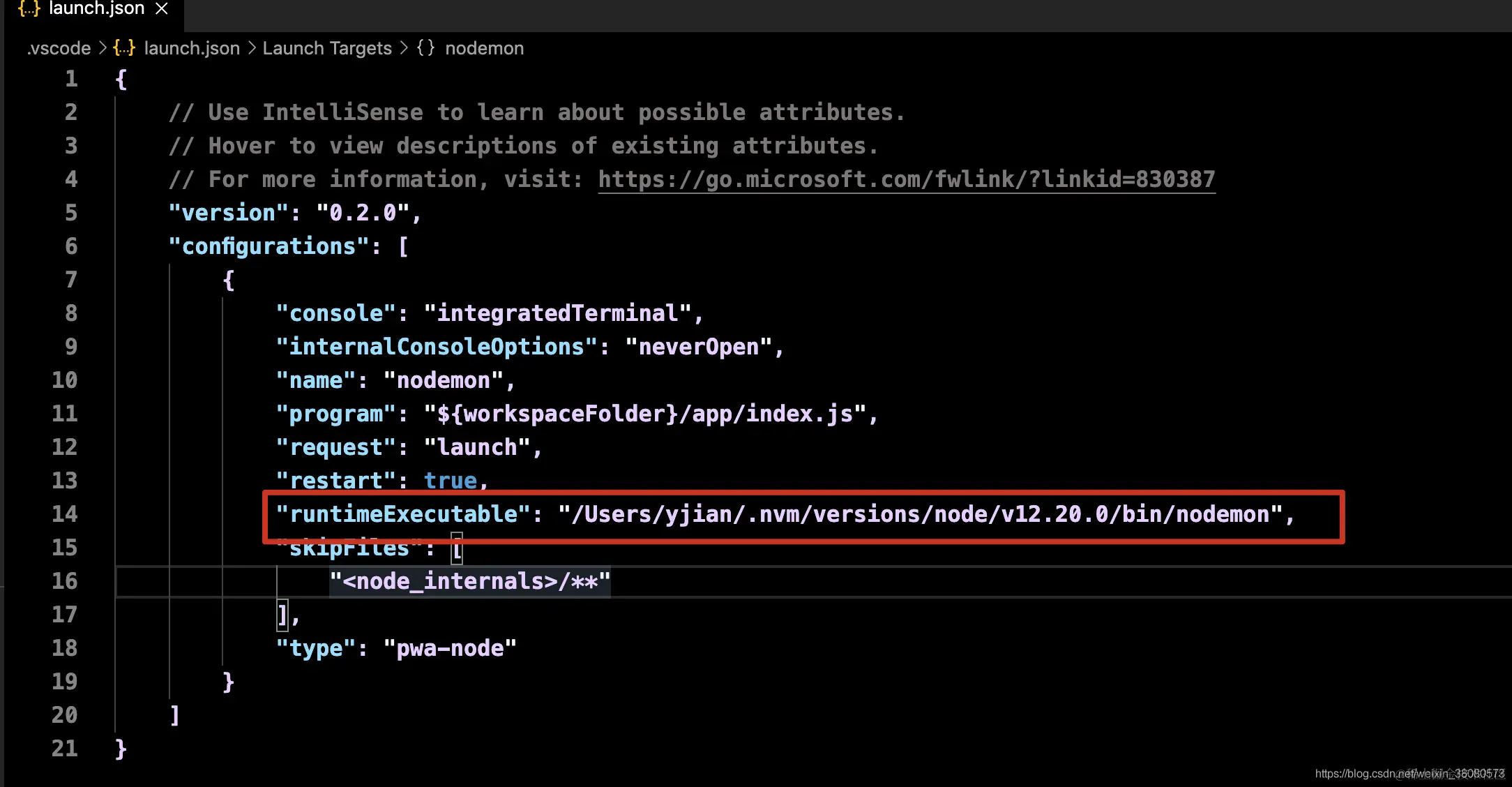The image size is (1512, 787).
Task: Click braces icon before nodemon breadcrumb
Action: point(425,48)
